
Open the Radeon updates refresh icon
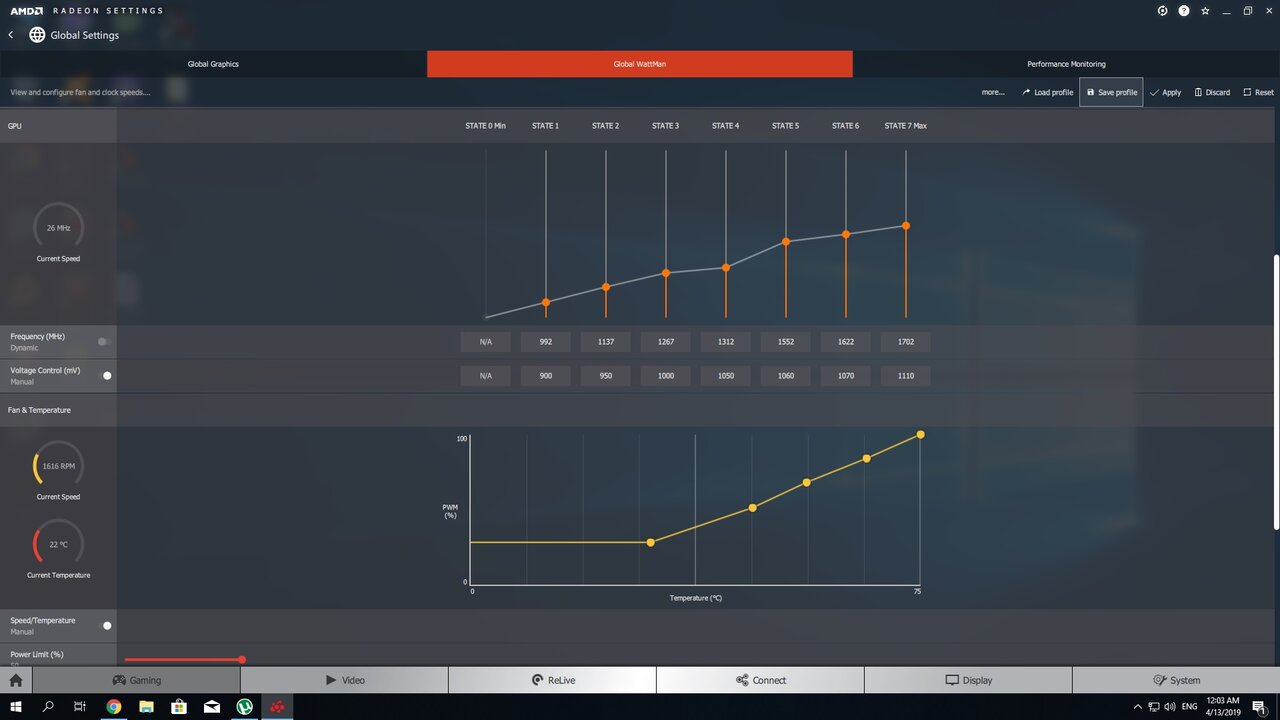(1163, 11)
